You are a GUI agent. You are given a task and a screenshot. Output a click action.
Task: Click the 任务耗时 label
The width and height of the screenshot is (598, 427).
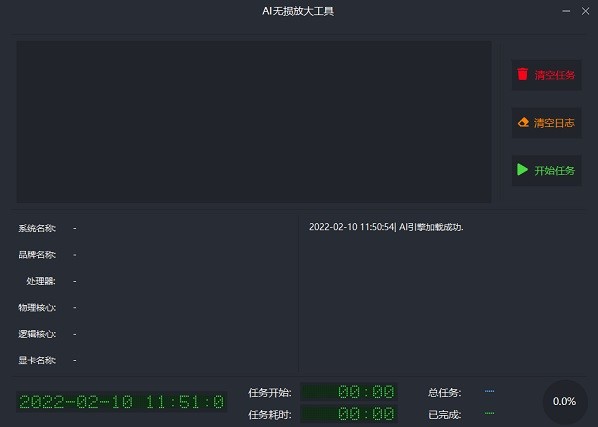coord(270,414)
